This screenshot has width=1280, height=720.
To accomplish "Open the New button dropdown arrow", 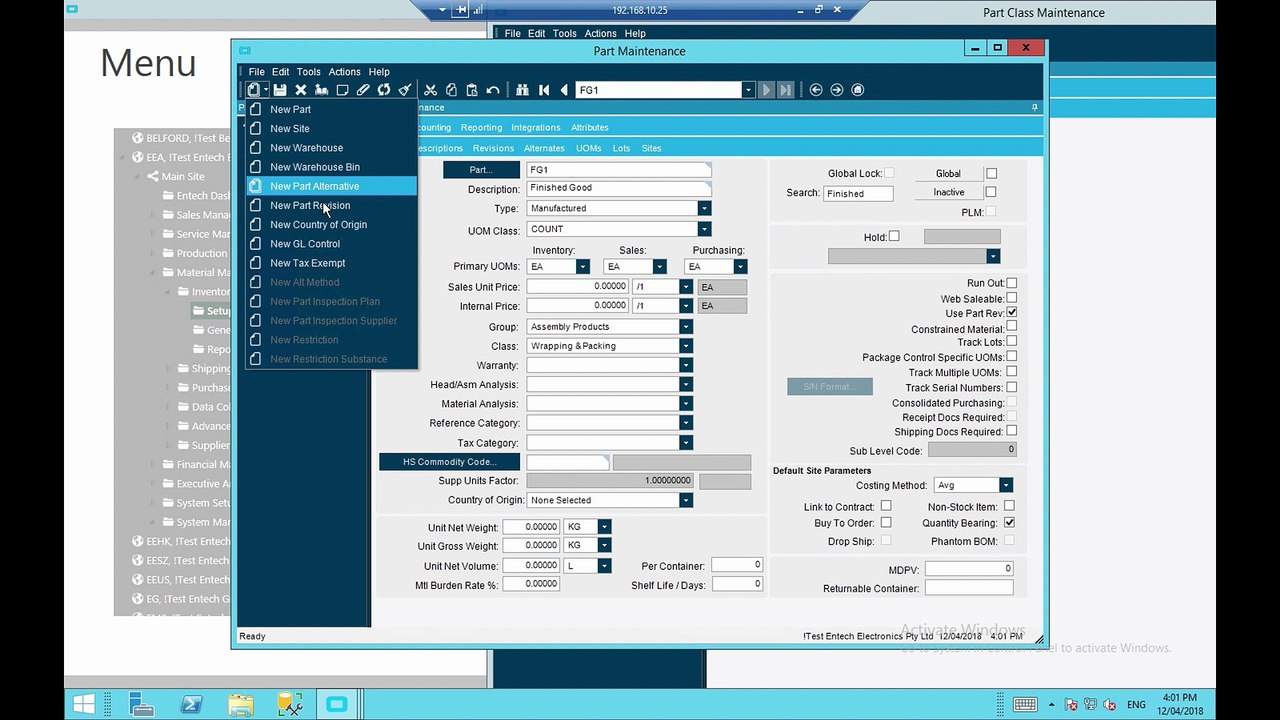I will click(x=266, y=90).
